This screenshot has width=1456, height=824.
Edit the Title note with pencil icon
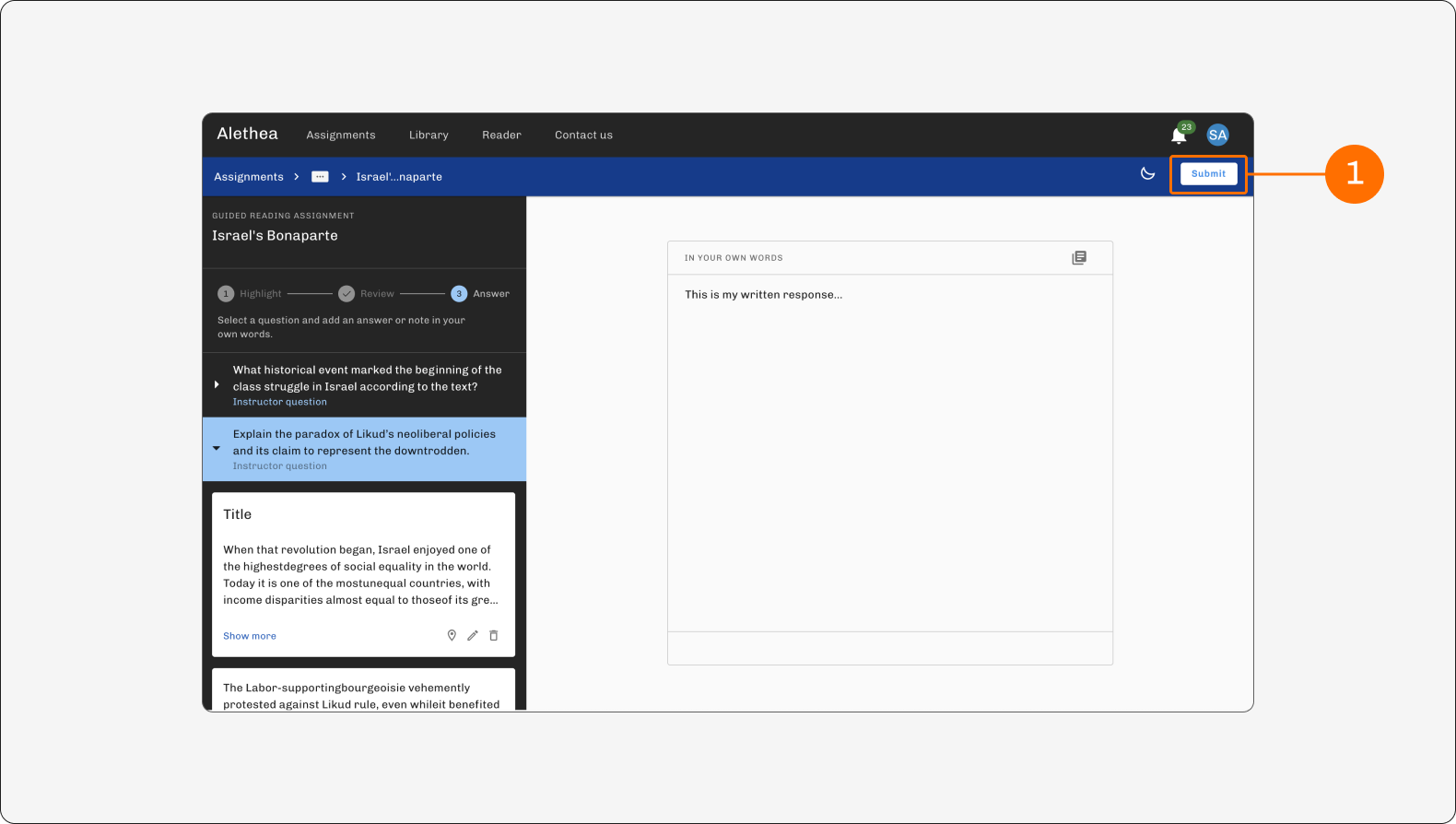(x=473, y=635)
